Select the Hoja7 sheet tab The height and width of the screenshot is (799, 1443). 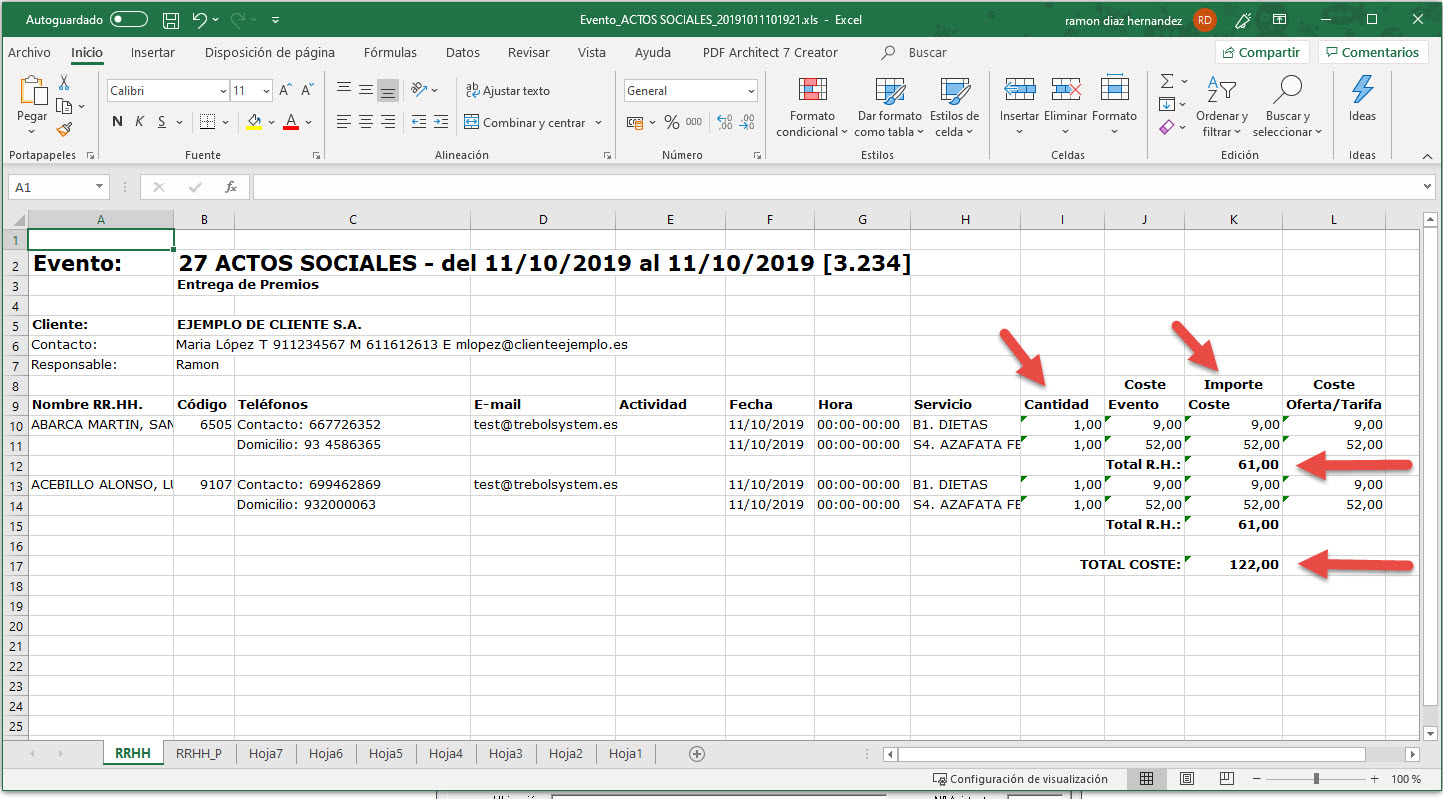coord(266,754)
